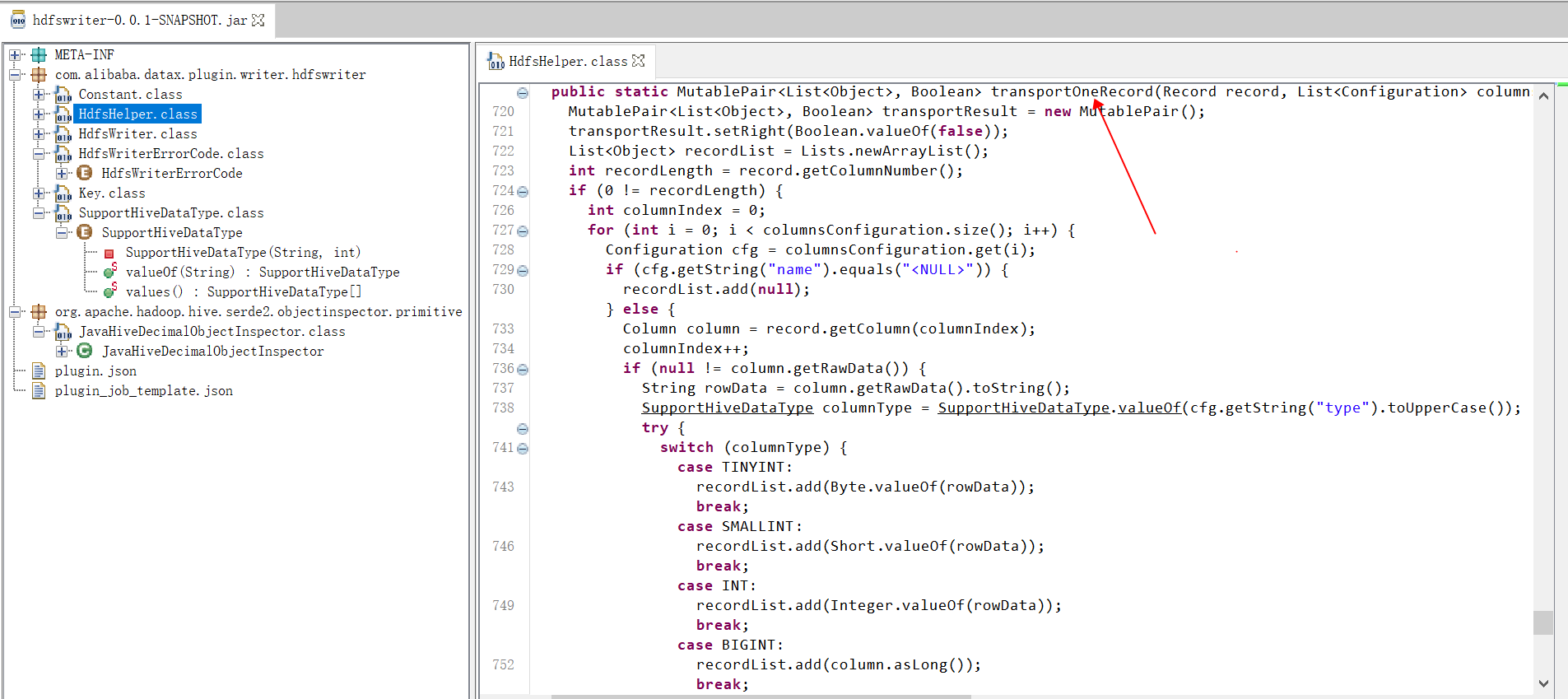Click the SupportHiveDataType.class file icon
Image resolution: width=1568 pixels, height=699 pixels.
[x=63, y=213]
